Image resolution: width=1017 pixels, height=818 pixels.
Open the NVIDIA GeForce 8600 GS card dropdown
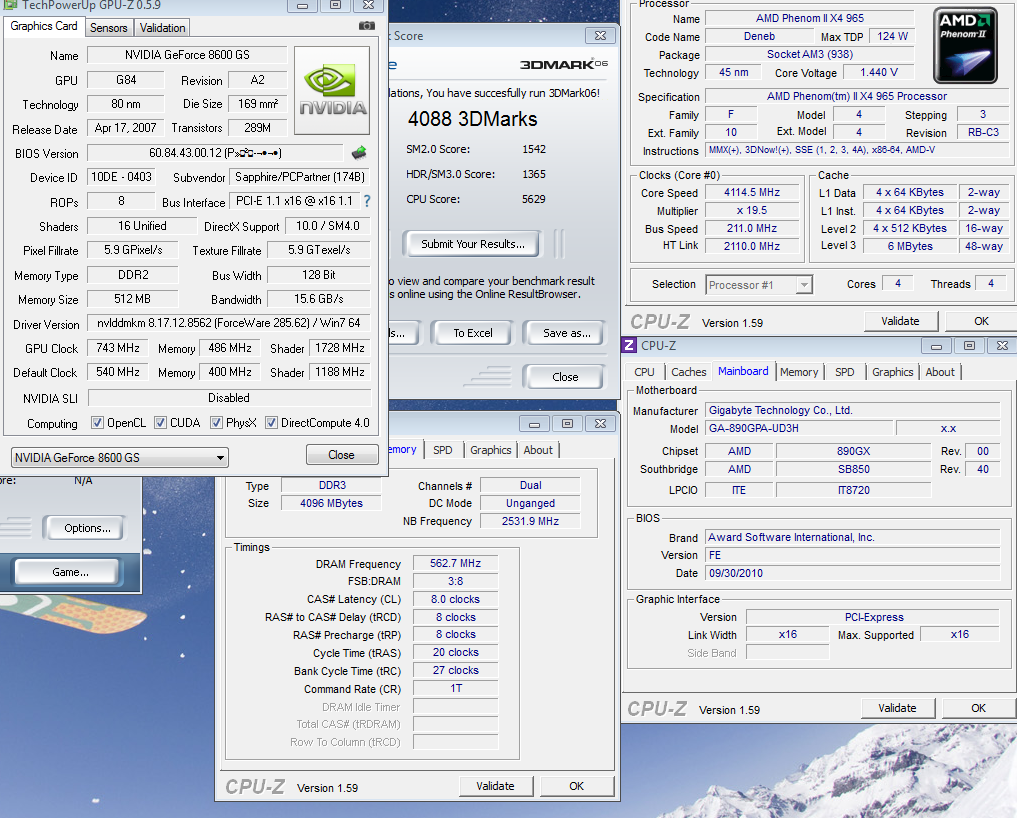click(119, 457)
